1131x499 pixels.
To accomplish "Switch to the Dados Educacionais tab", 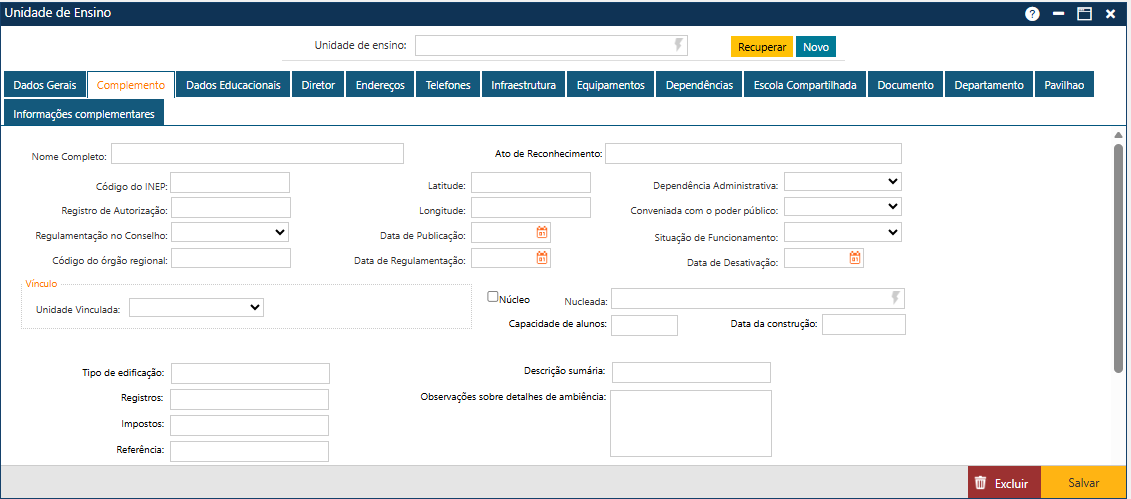I will click(233, 85).
